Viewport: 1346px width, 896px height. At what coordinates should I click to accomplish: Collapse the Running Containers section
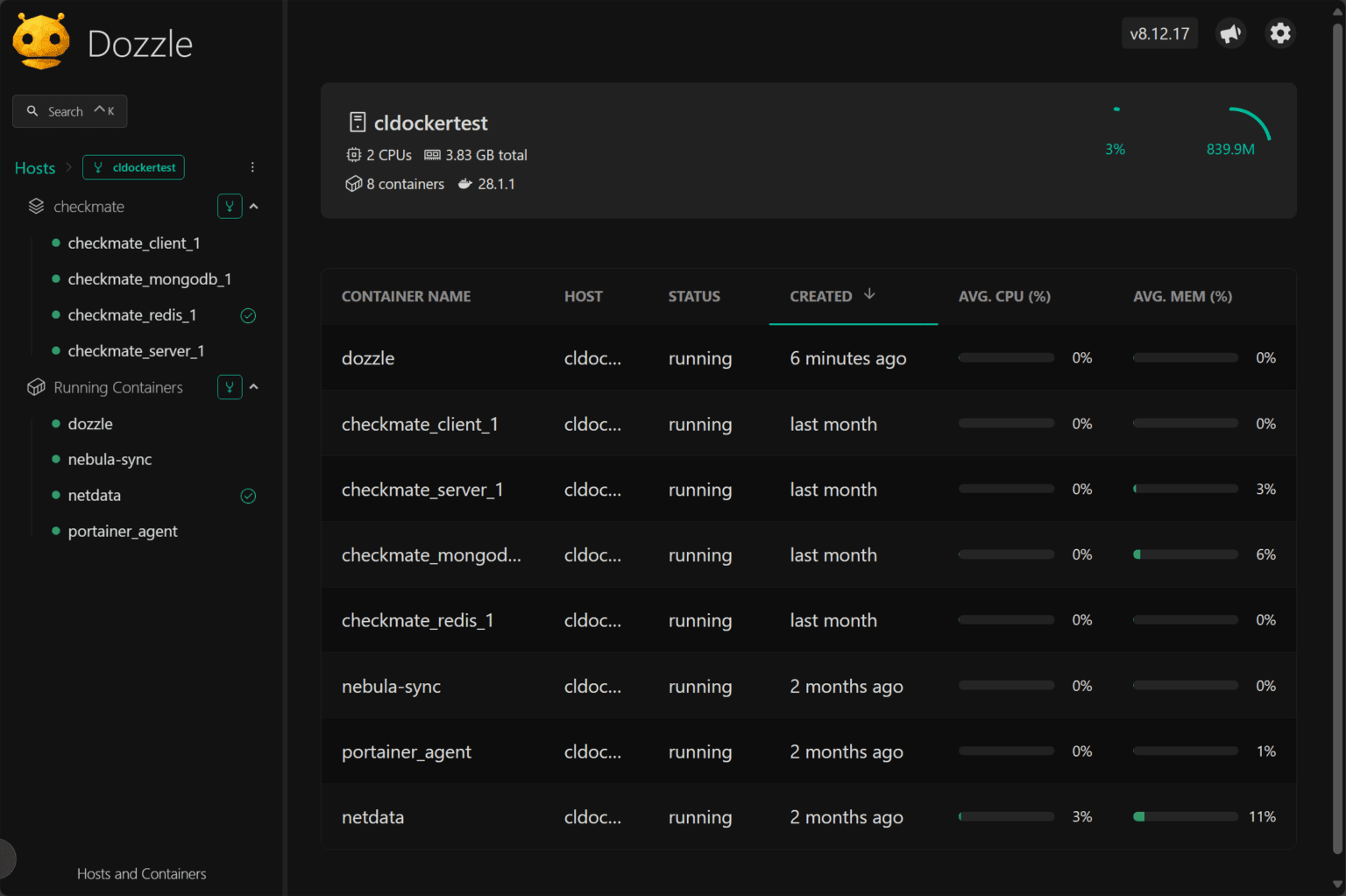tap(254, 386)
